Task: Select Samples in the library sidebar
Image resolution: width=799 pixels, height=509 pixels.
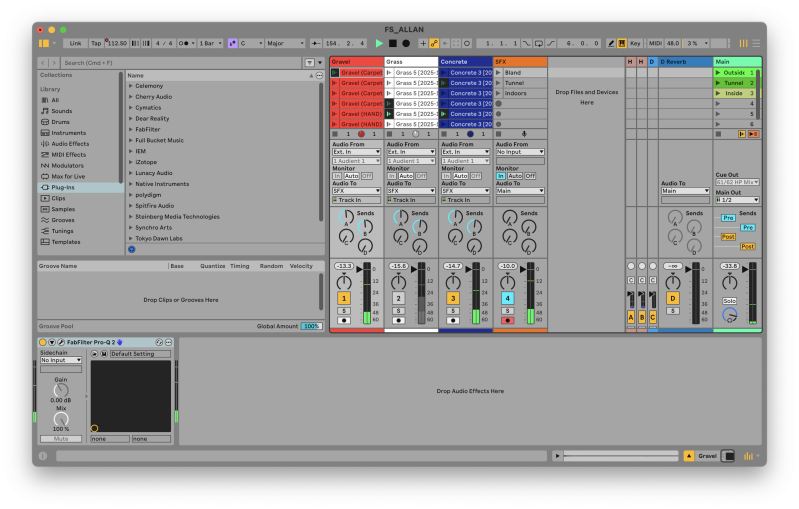Action: pyautogui.click(x=63, y=209)
